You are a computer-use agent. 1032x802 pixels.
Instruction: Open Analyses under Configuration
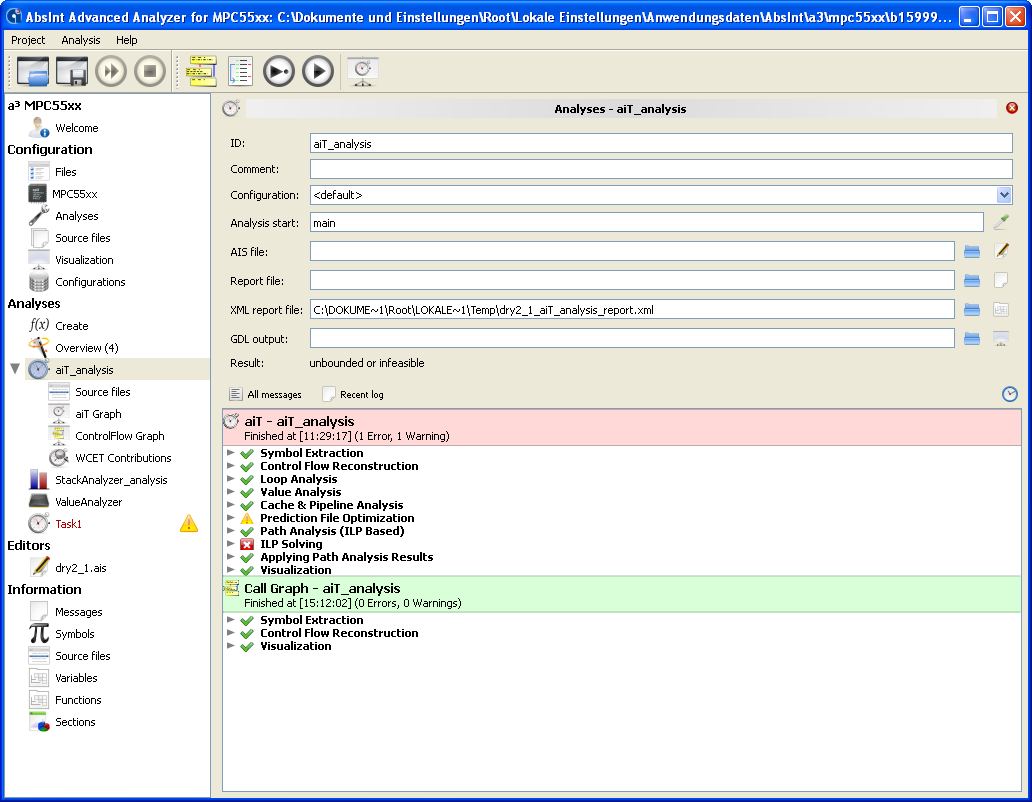coord(76,216)
